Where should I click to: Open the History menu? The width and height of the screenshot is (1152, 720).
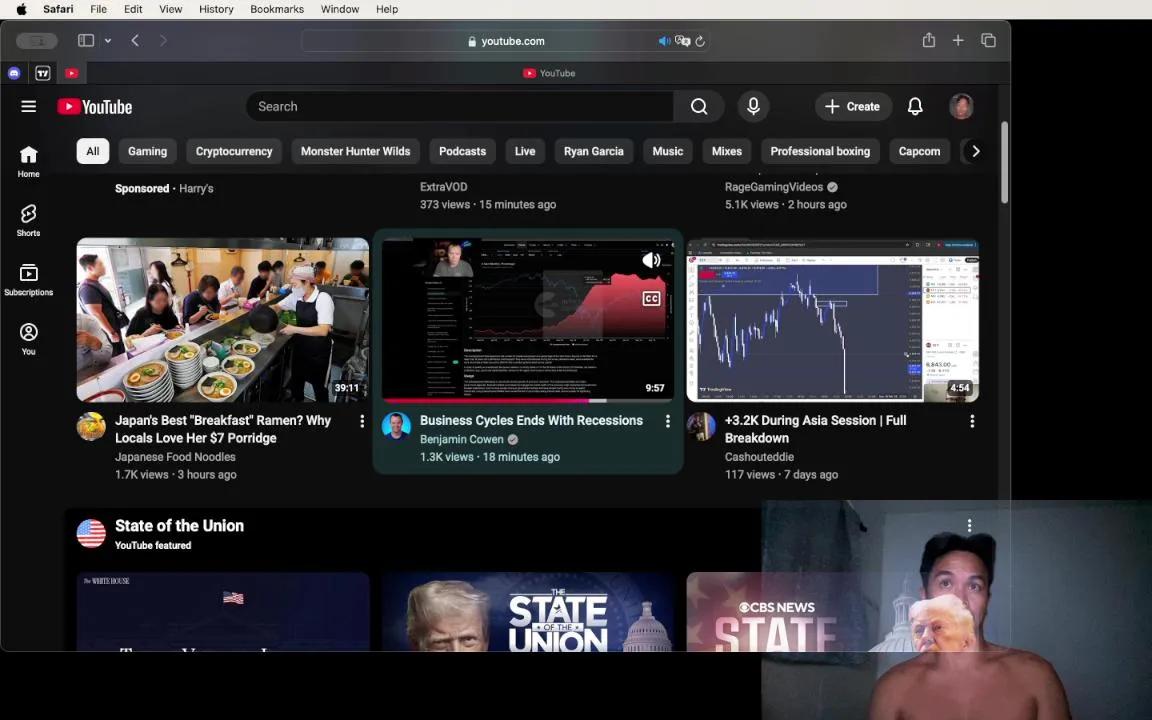pos(216,9)
